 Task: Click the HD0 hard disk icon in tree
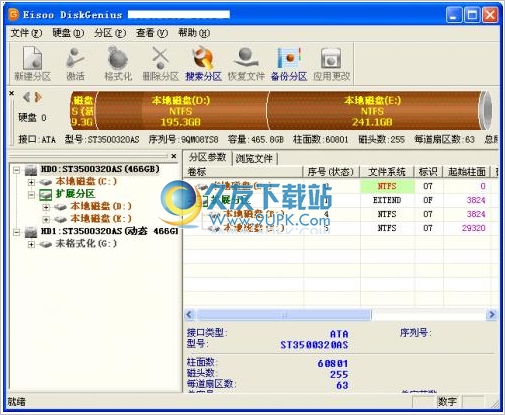click(x=31, y=170)
